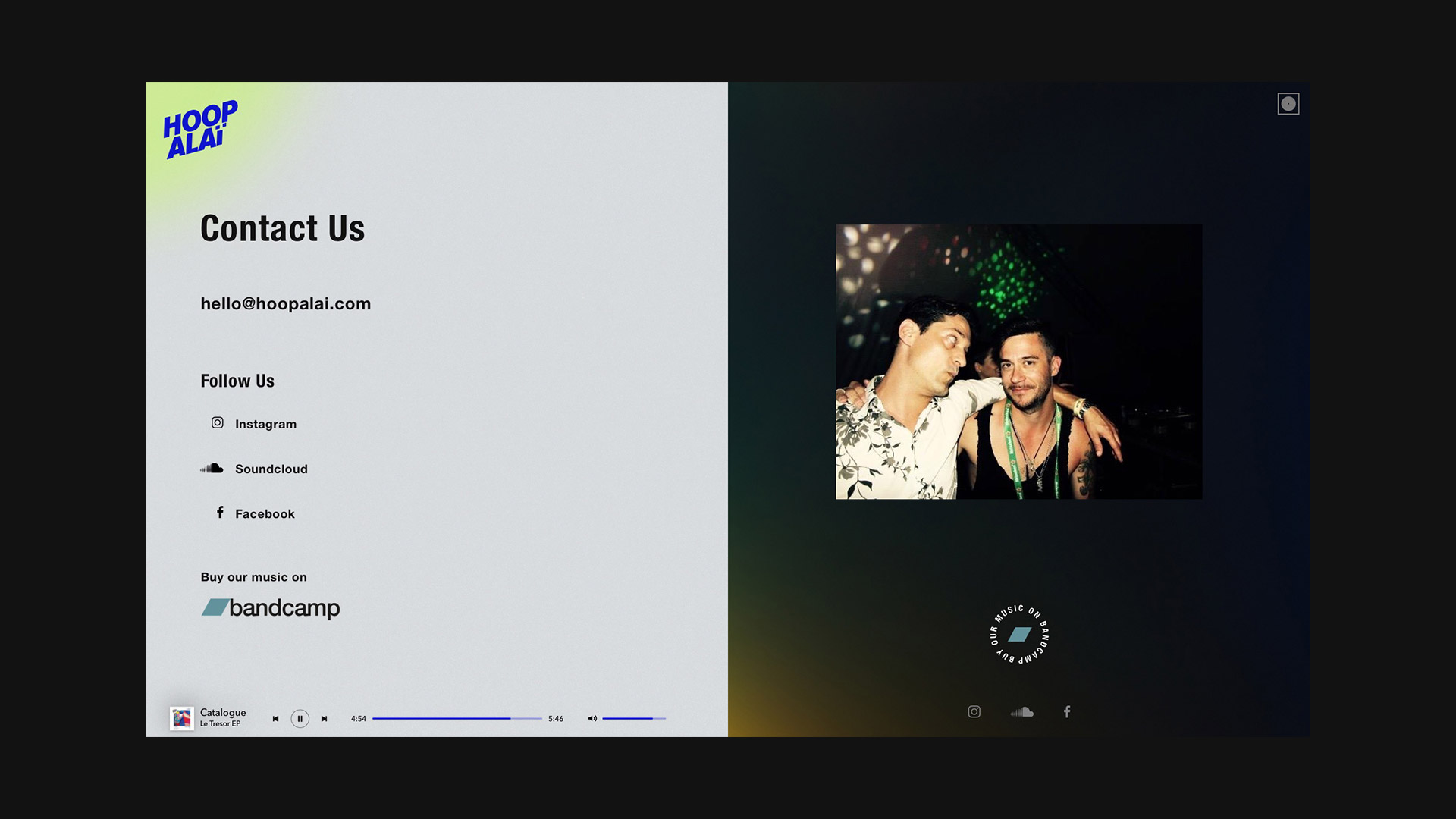Open the bandcamp logo link
This screenshot has height=819, width=1456.
coord(271,608)
